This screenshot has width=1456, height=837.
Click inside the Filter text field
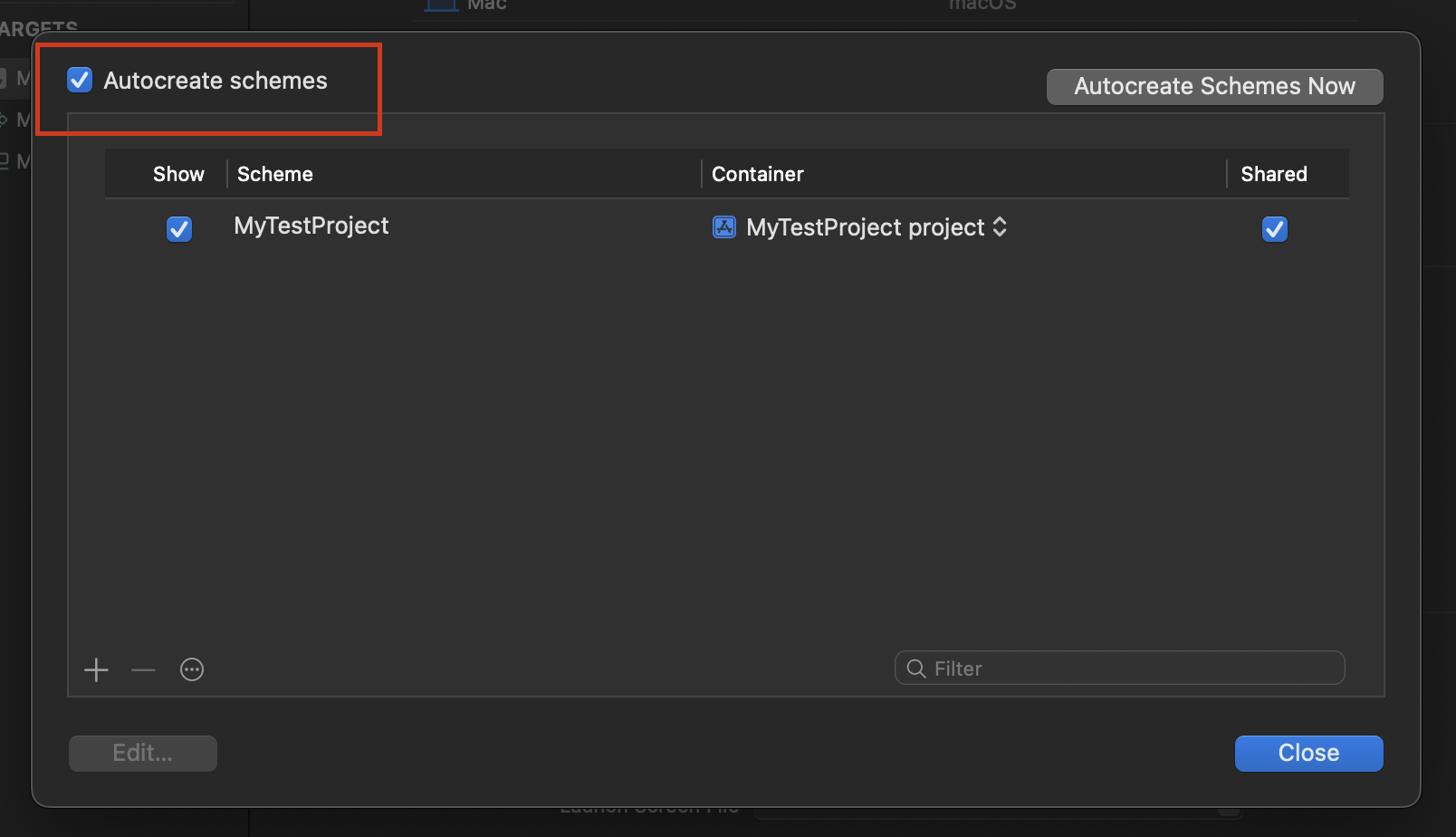1132,669
